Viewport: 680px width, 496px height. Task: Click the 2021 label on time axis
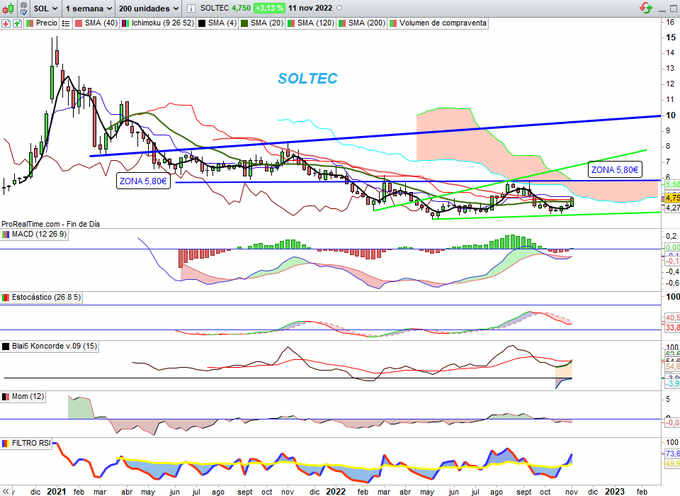pyautogui.click(x=56, y=492)
